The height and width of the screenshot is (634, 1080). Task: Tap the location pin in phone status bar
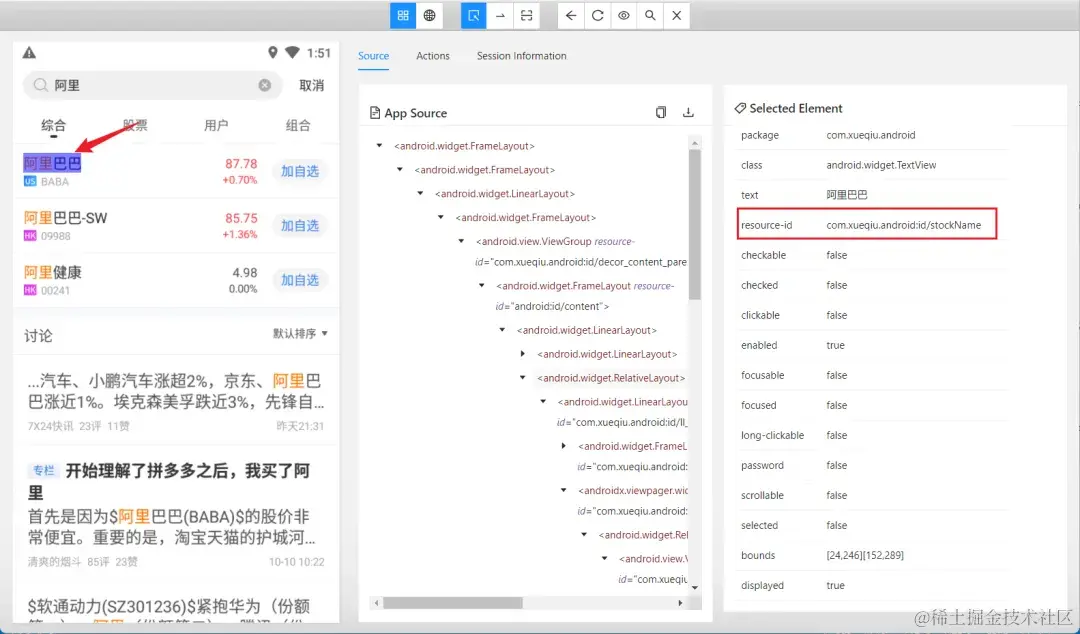[x=273, y=52]
